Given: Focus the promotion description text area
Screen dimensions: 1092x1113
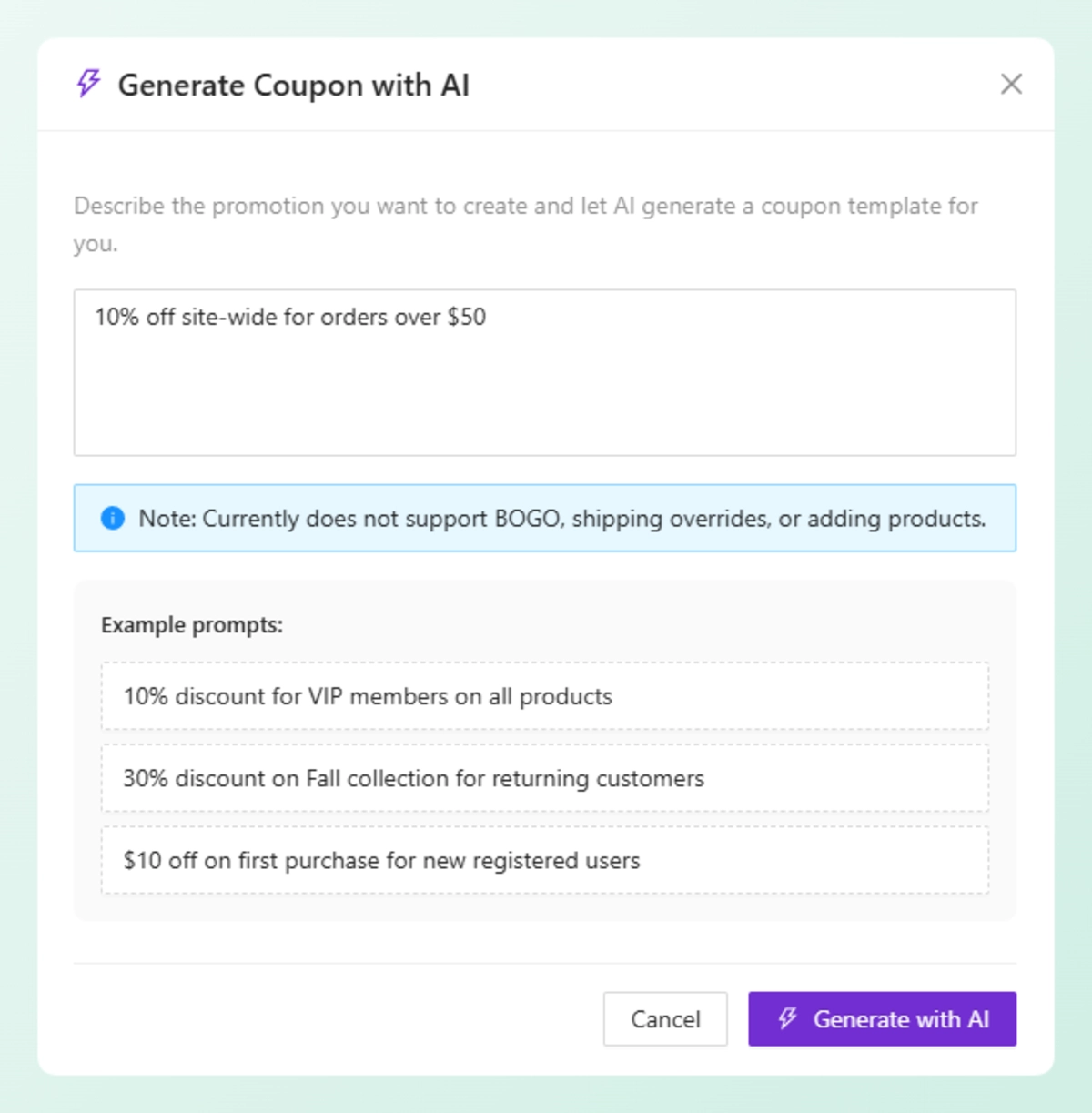Looking at the screenshot, I should [544, 391].
